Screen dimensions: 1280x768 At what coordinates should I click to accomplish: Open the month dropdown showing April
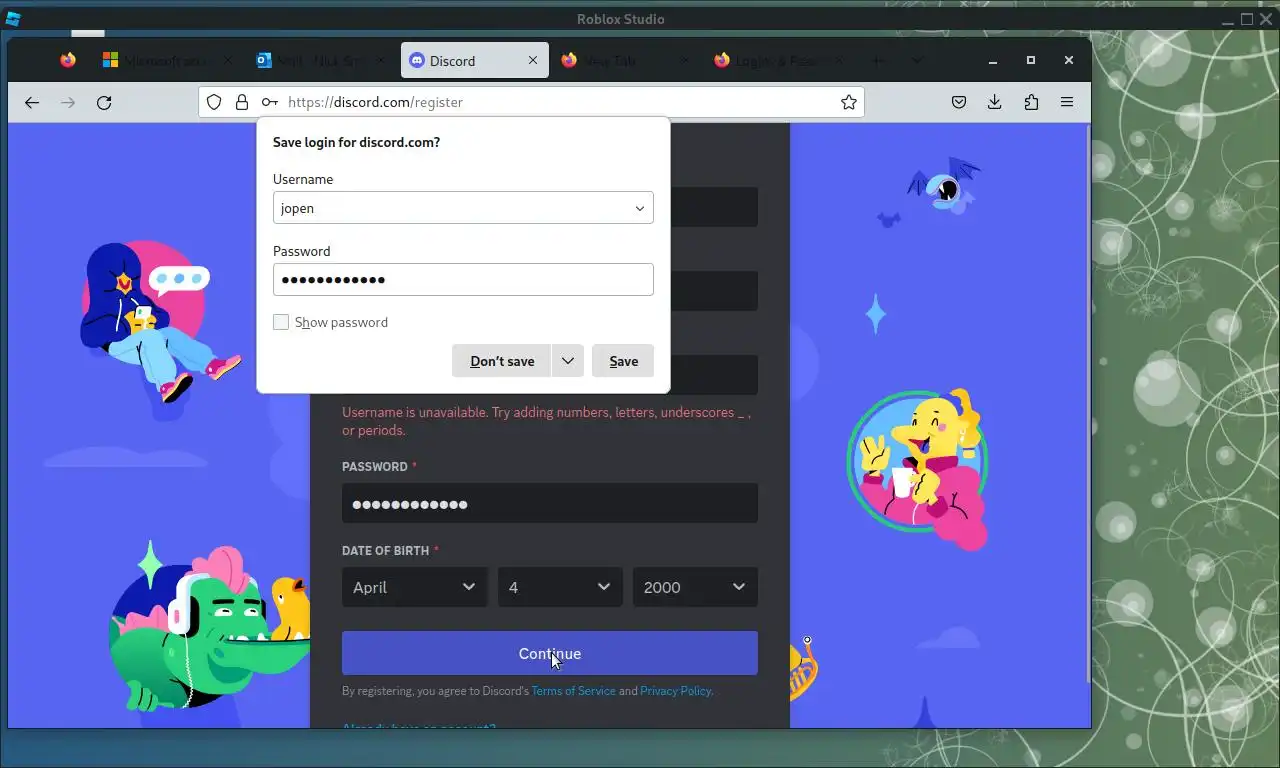414,587
